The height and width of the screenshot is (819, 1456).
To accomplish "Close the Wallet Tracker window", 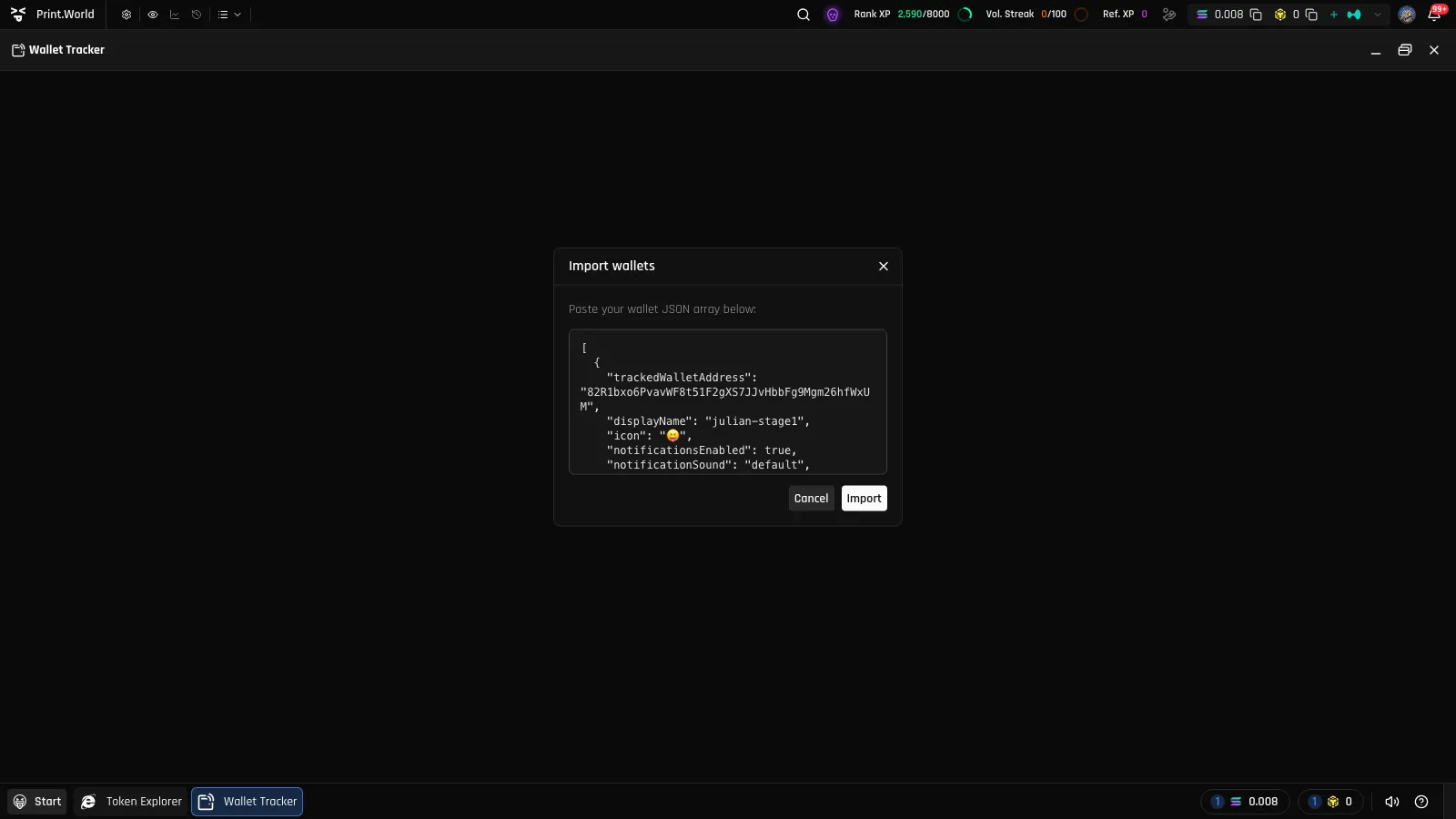I will [1434, 50].
